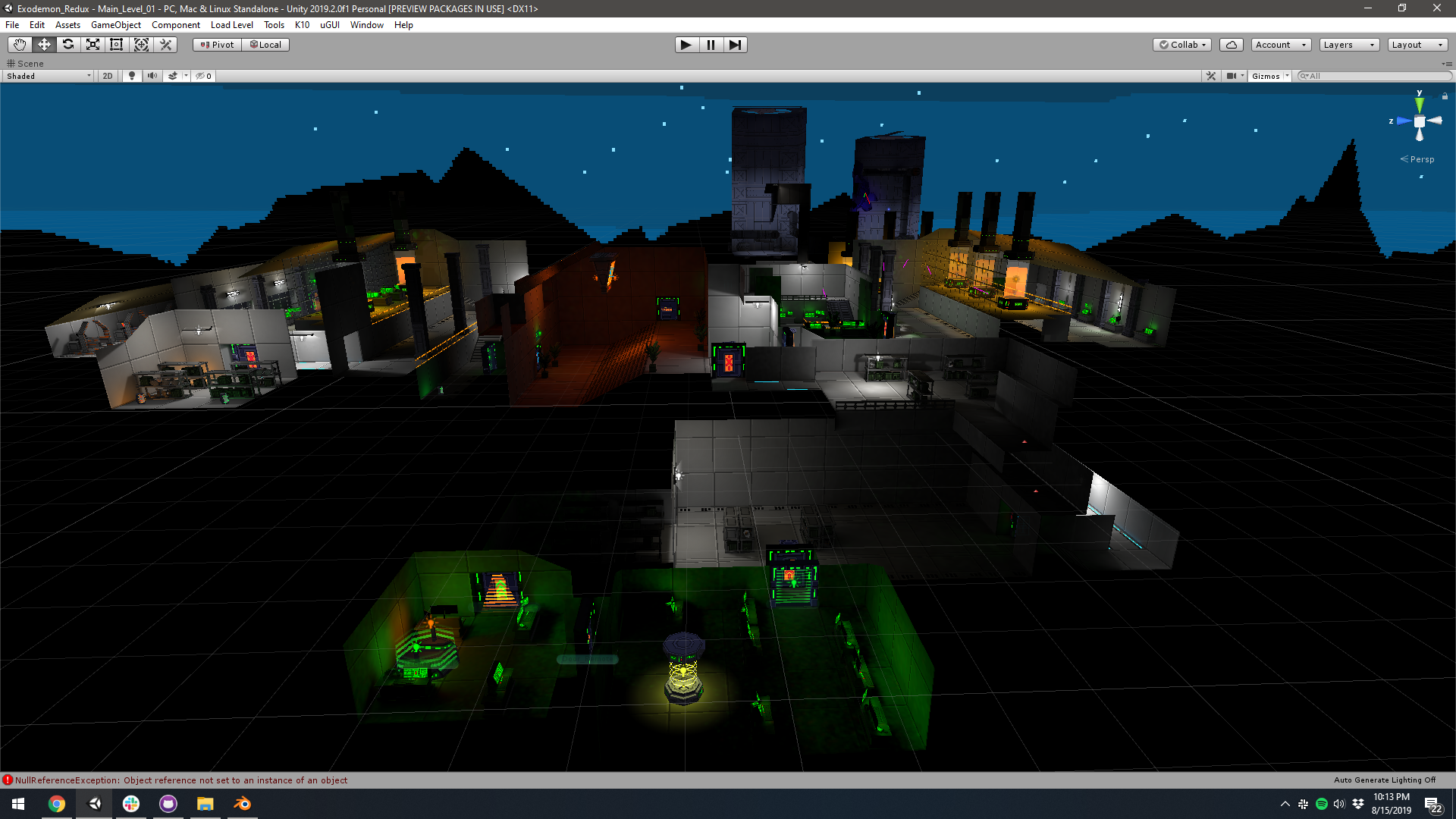Select the combined Transform tool
1456x819 pixels.
[141, 45]
